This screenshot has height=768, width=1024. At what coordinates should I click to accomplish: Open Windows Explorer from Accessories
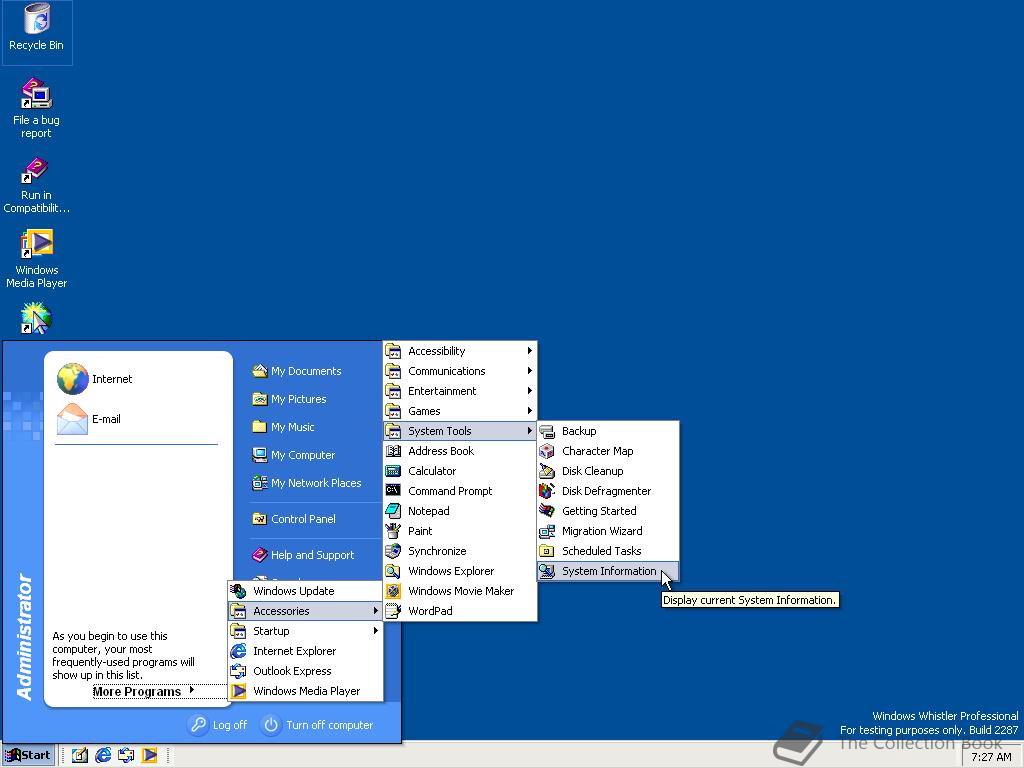tap(460, 571)
